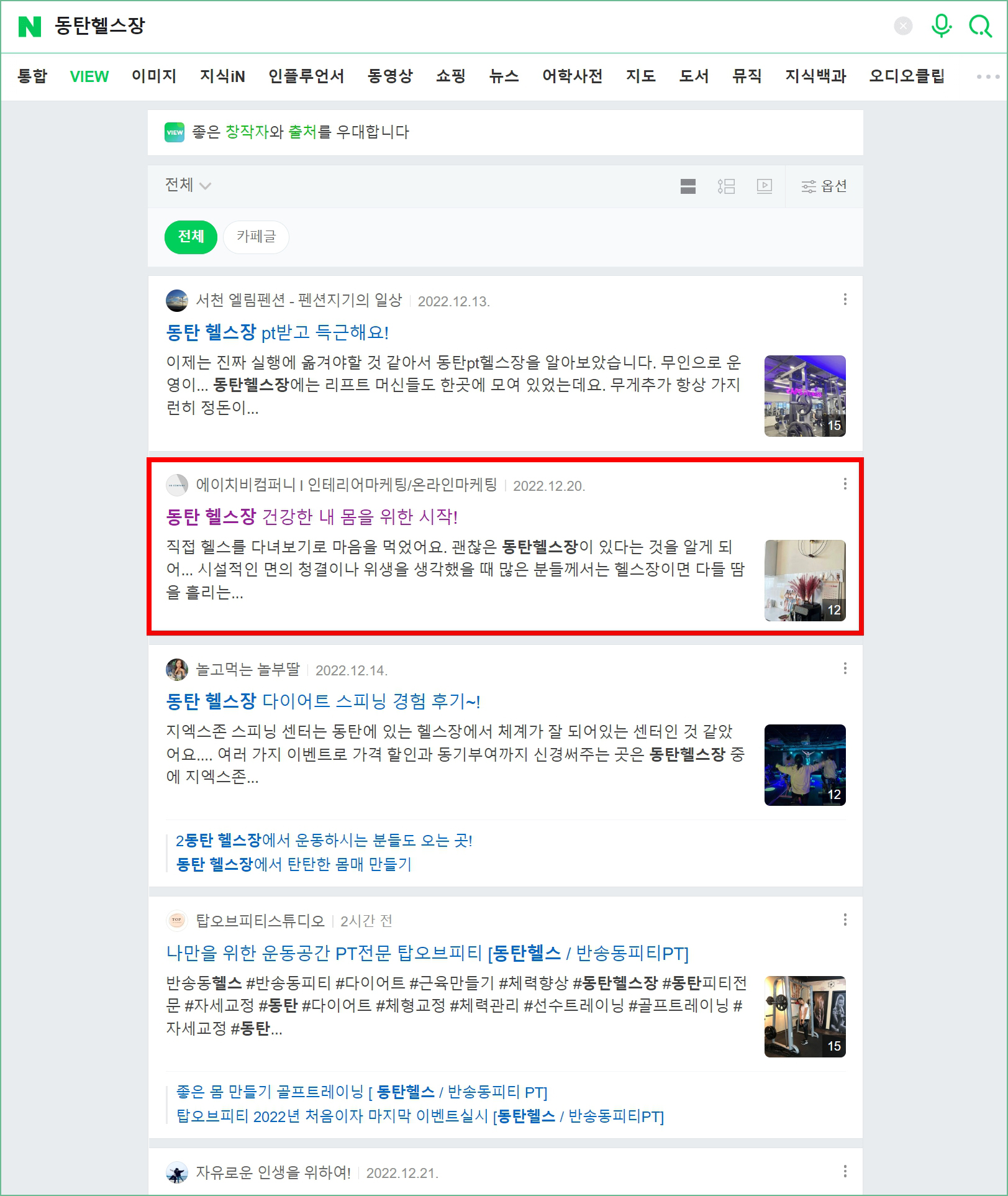Open thumbnail of 건강한 내 몸을 위한 시작 post
This screenshot has height=1196, width=1008.
pos(805,580)
